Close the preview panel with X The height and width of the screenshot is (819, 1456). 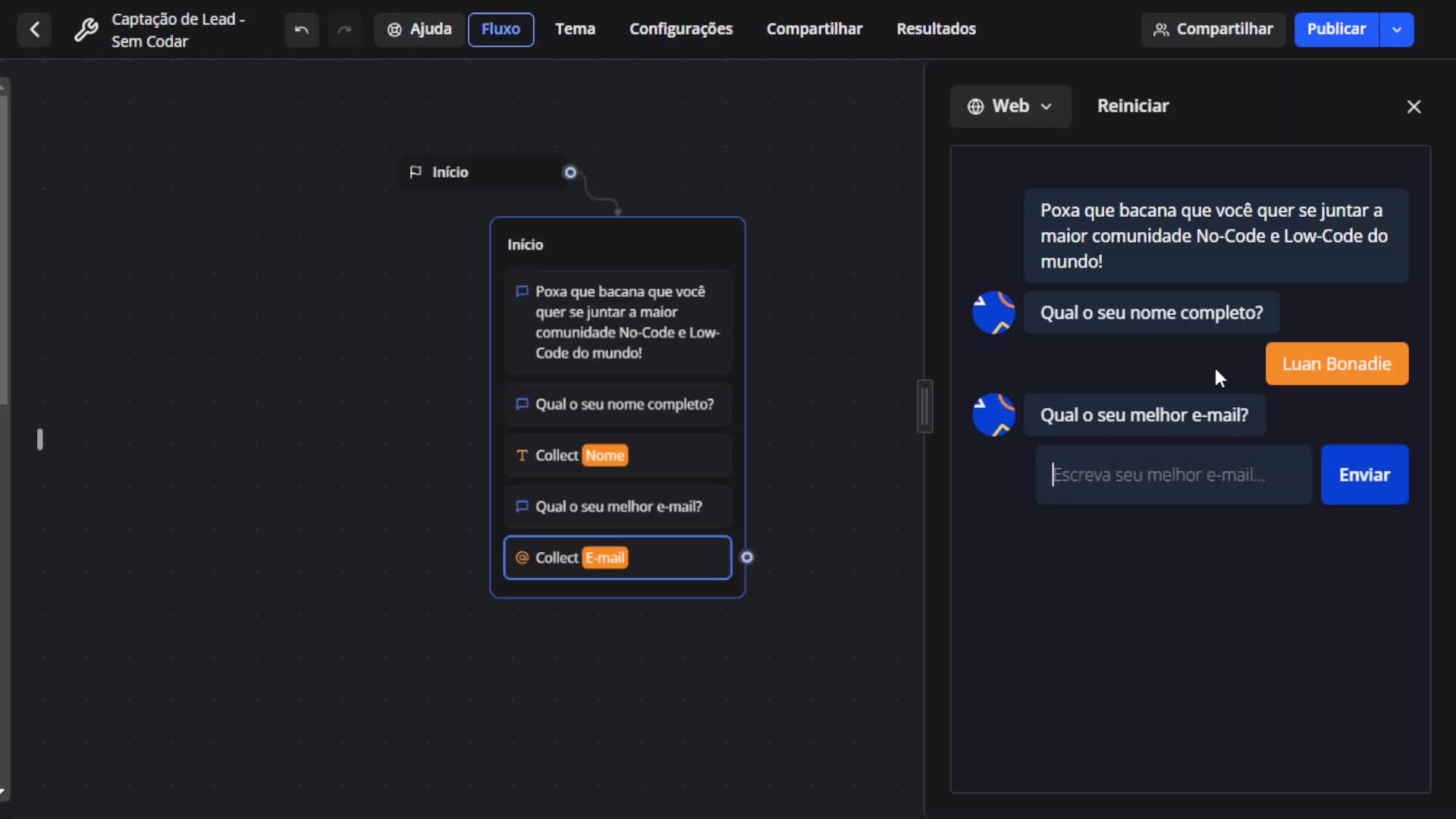[x=1414, y=107]
